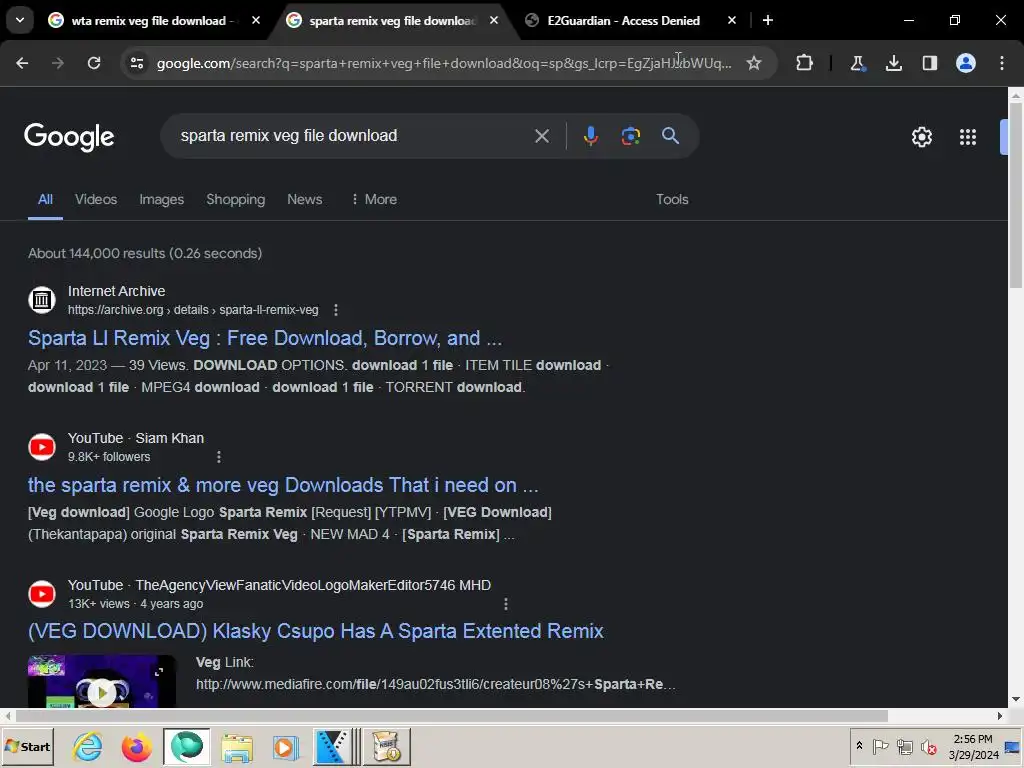Open the taskbar clock showing 2:56 PM

click(x=973, y=746)
